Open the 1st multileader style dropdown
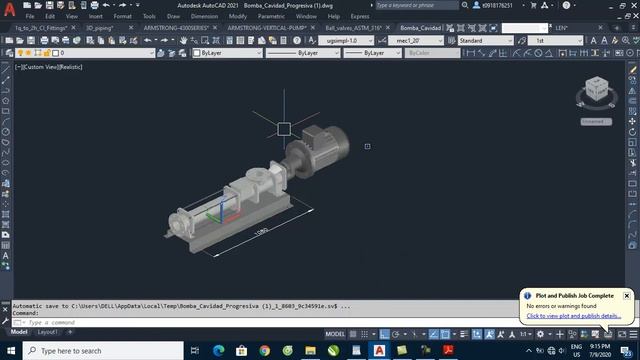The image size is (640, 360). (x=556, y=40)
